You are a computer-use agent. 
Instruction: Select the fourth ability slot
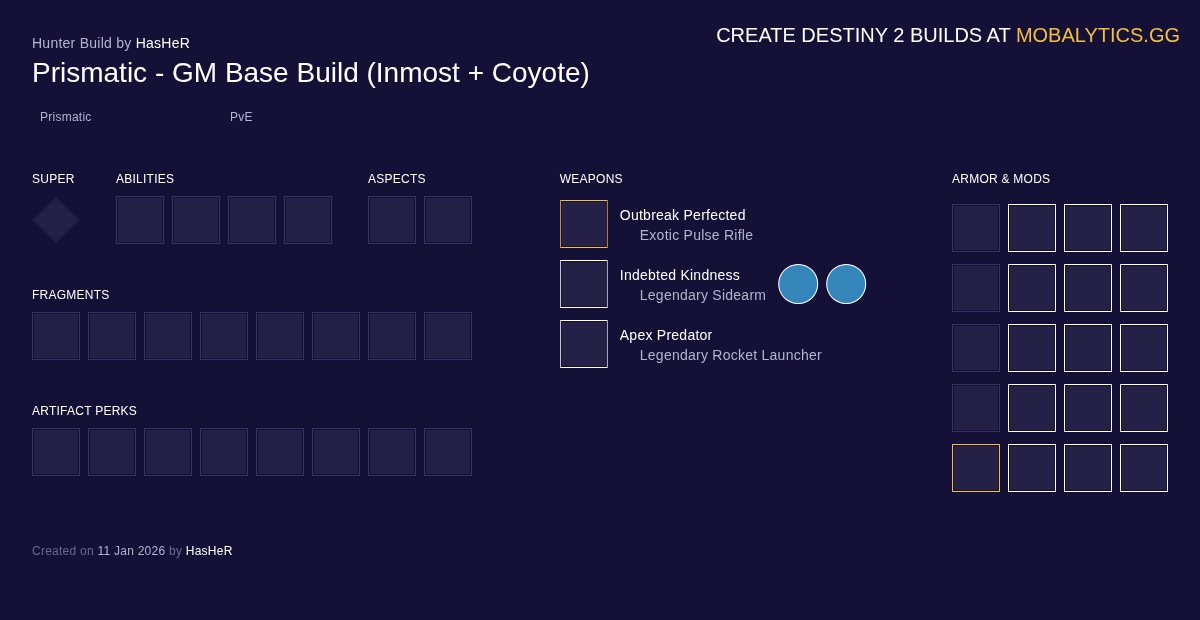[x=308, y=220]
